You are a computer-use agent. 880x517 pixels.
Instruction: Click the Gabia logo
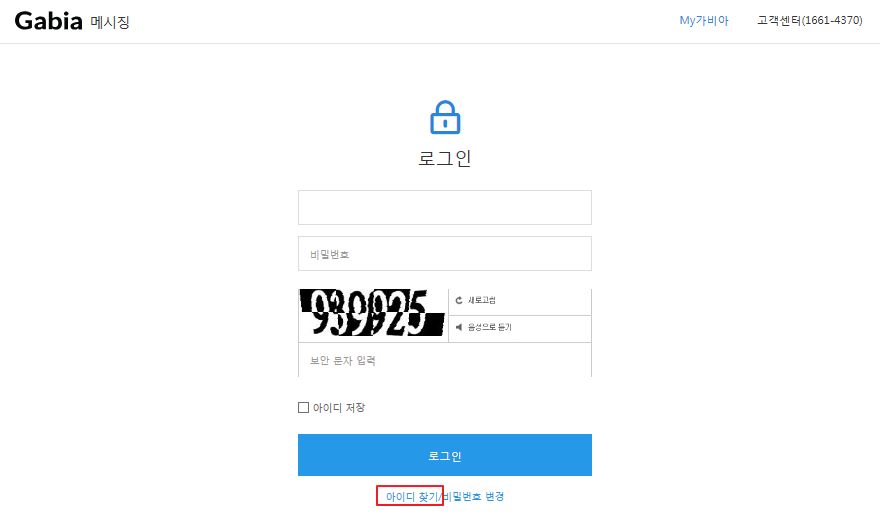coord(48,21)
